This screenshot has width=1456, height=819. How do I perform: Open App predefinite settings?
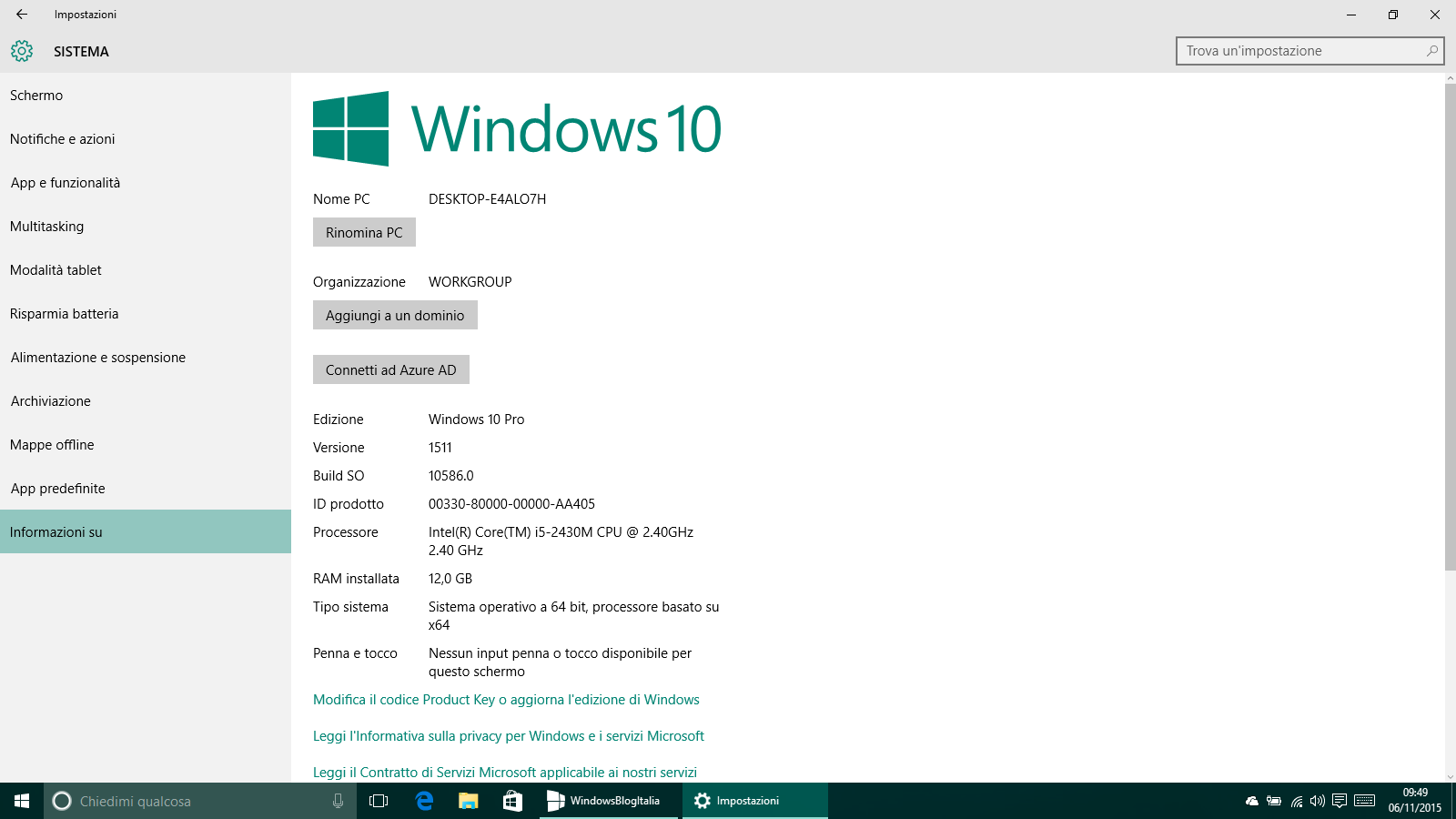click(x=146, y=489)
